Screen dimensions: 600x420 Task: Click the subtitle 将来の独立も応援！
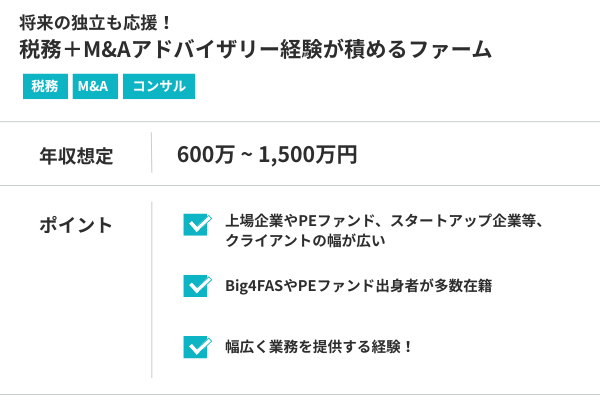[90, 20]
